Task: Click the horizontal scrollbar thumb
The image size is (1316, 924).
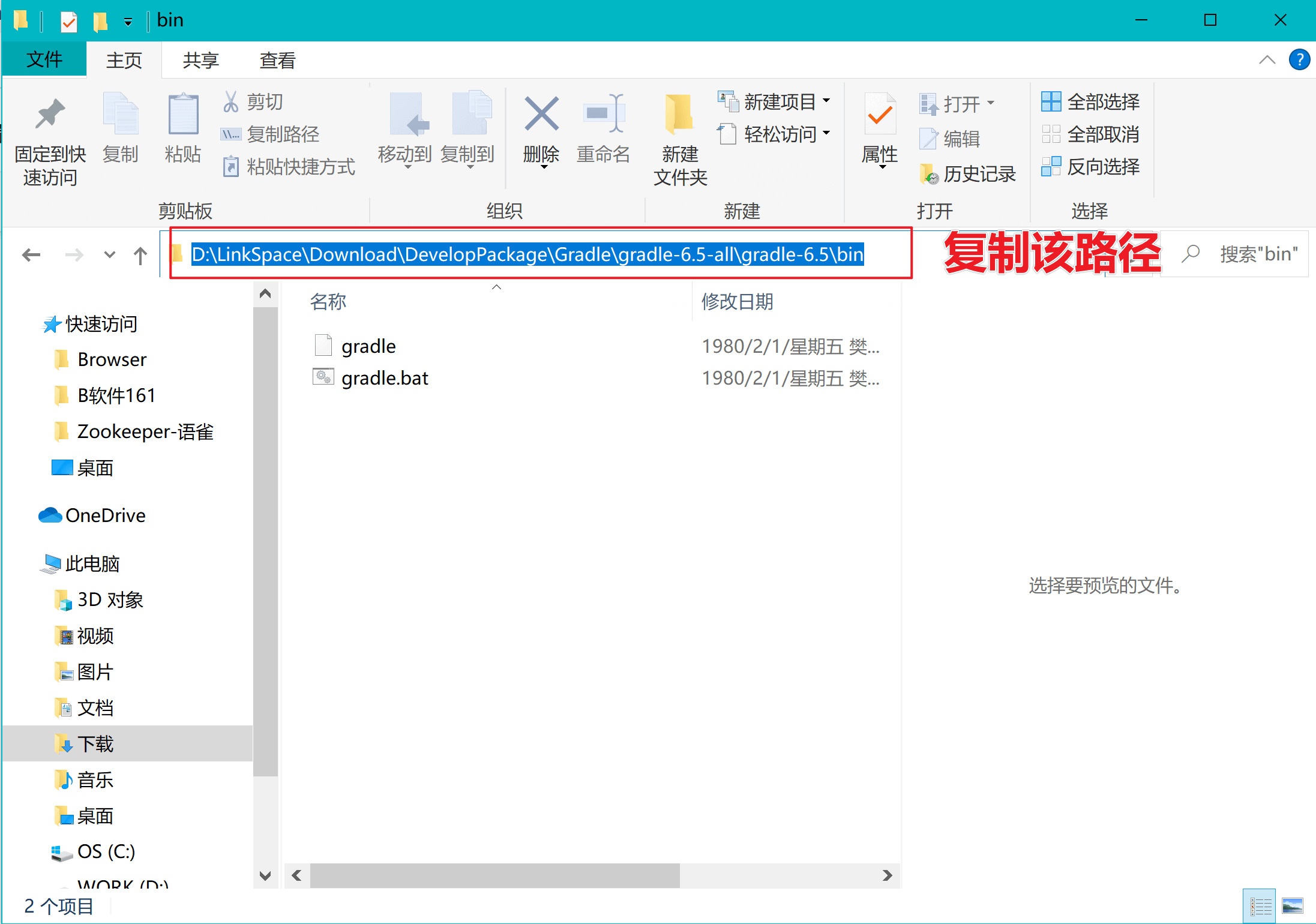Action: tap(494, 875)
